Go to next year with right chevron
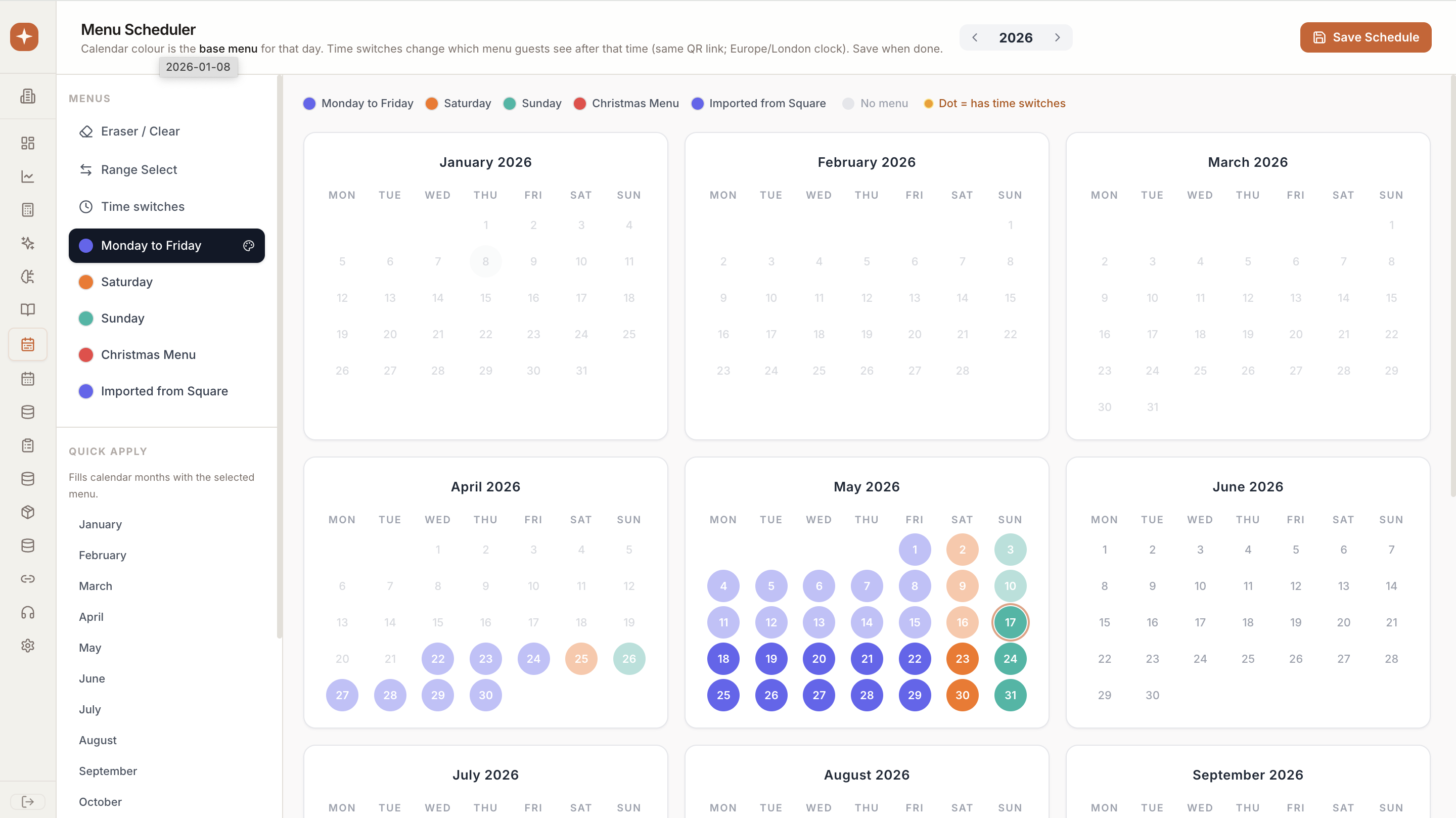The height and width of the screenshot is (818, 1456). [1058, 37]
